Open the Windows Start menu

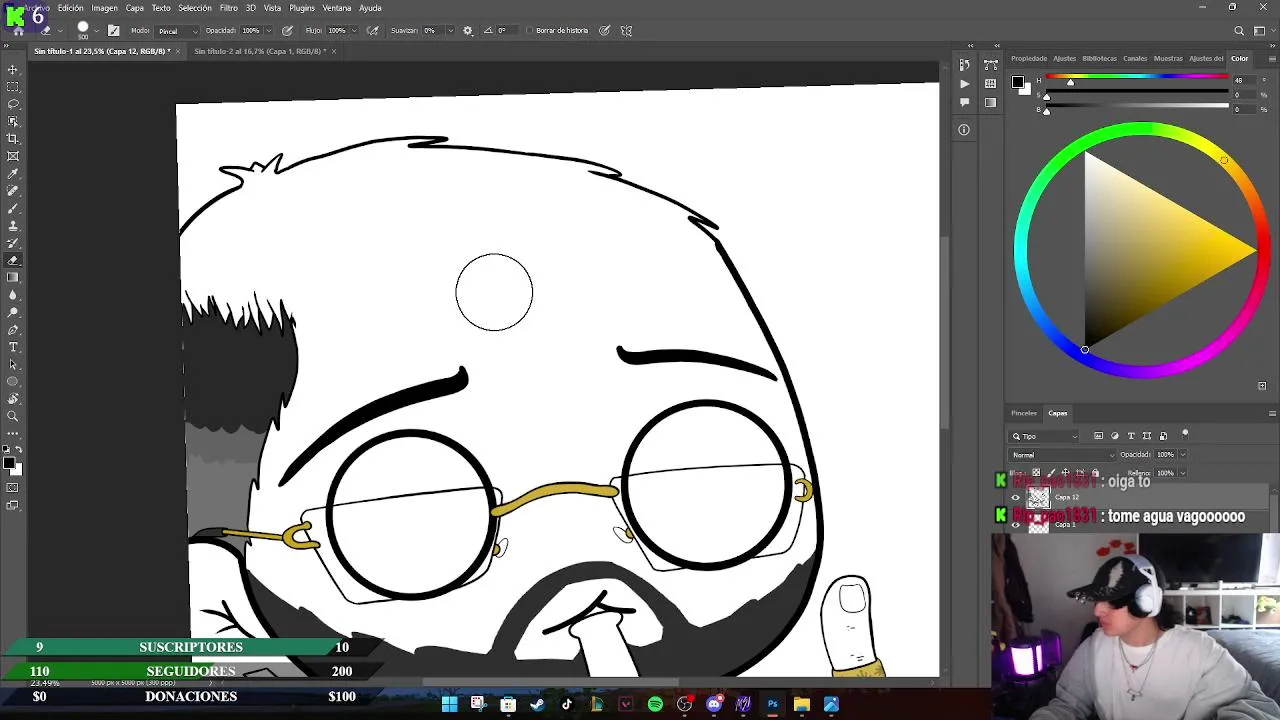click(449, 704)
